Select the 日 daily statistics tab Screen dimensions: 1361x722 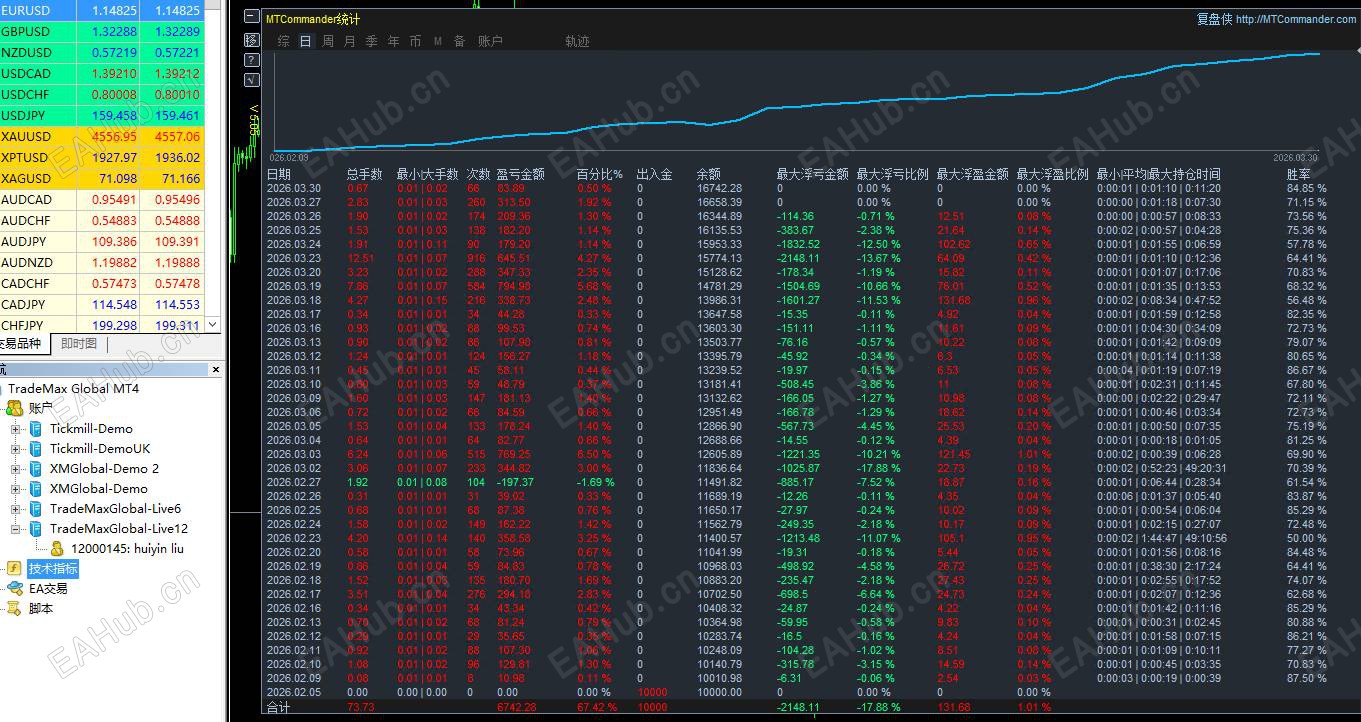[305, 41]
